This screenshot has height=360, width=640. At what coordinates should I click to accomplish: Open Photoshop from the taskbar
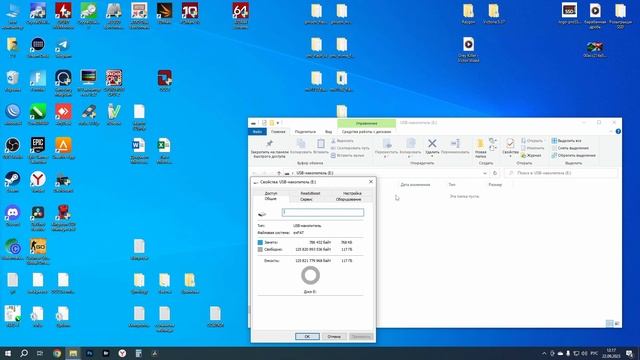(x=89, y=353)
